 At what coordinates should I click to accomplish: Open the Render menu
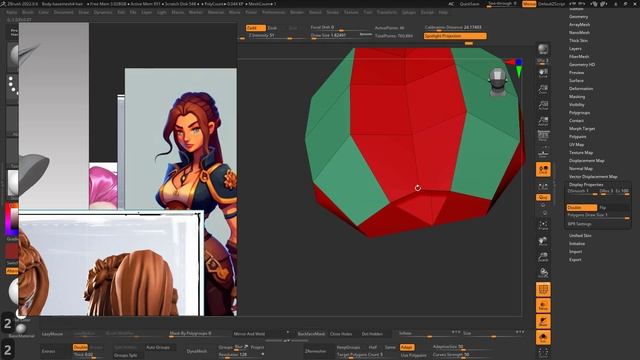click(x=297, y=12)
